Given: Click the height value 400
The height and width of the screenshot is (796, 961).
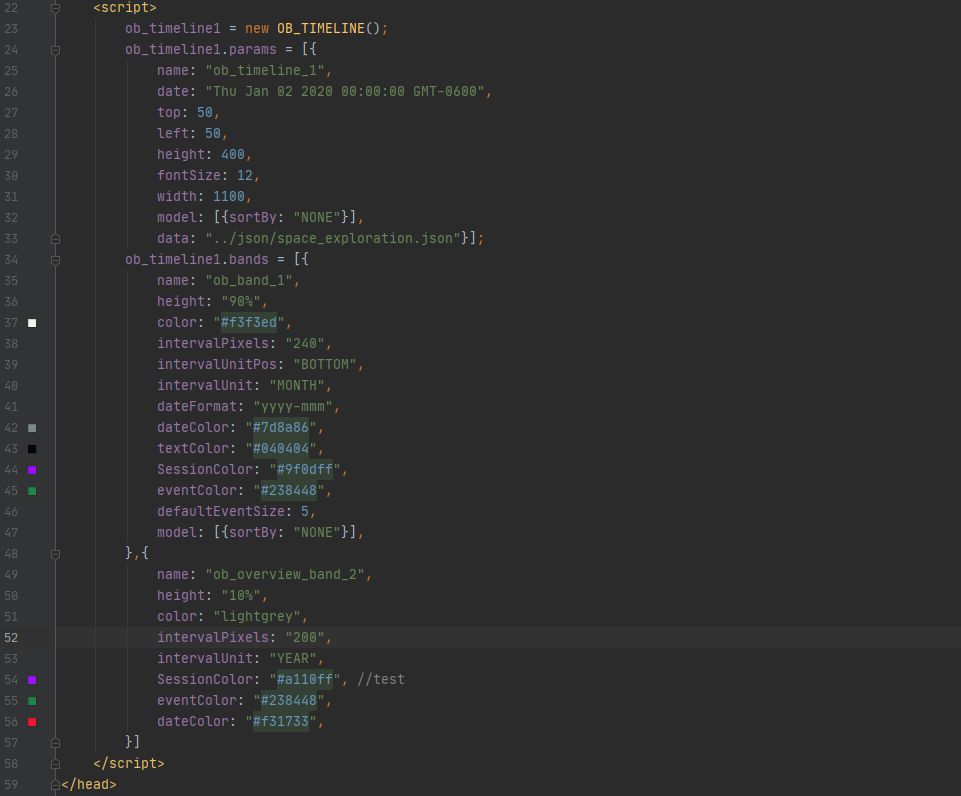Looking at the screenshot, I should (x=233, y=154).
